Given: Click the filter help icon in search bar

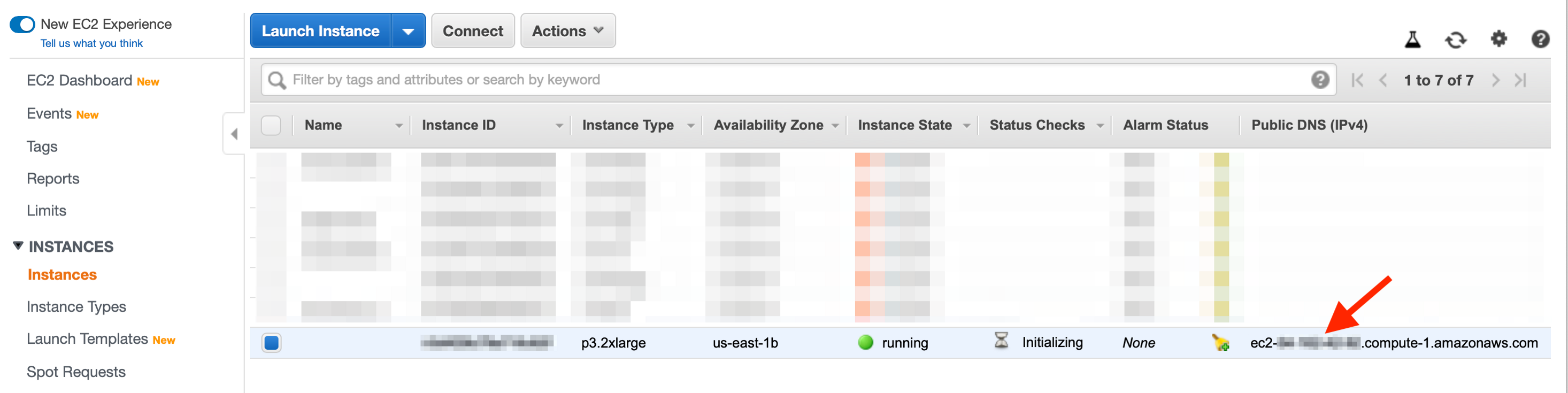Looking at the screenshot, I should 1320,80.
